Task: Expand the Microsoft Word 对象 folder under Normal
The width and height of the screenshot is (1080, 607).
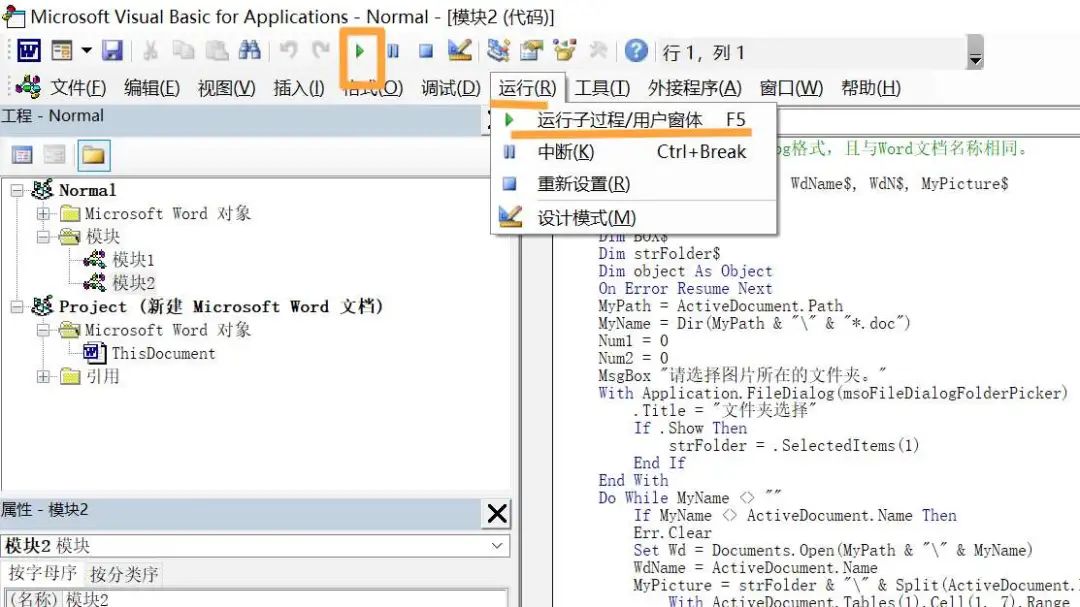Action: [x=43, y=213]
